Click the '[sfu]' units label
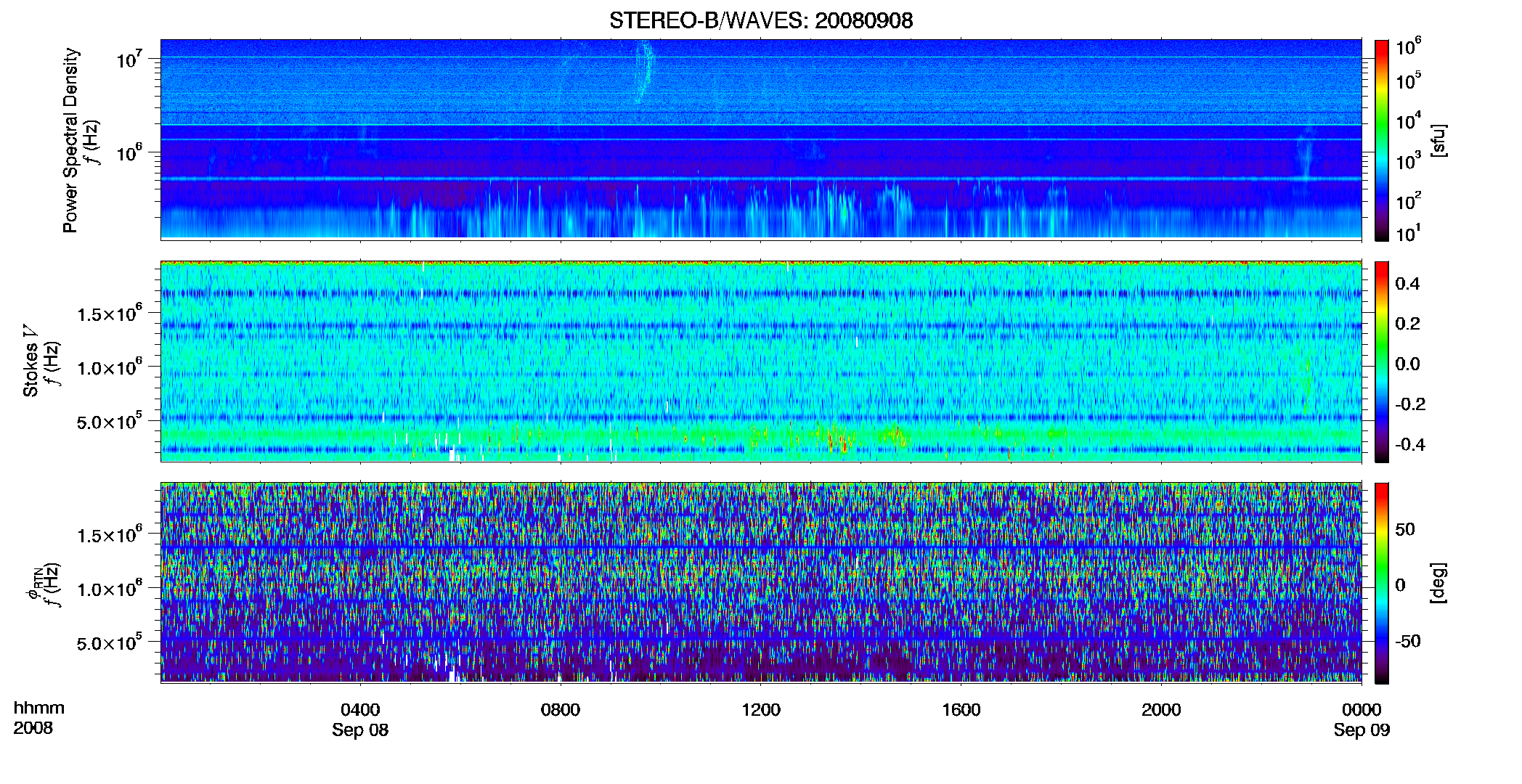Screen dimensions: 1522x784 pos(1438,140)
